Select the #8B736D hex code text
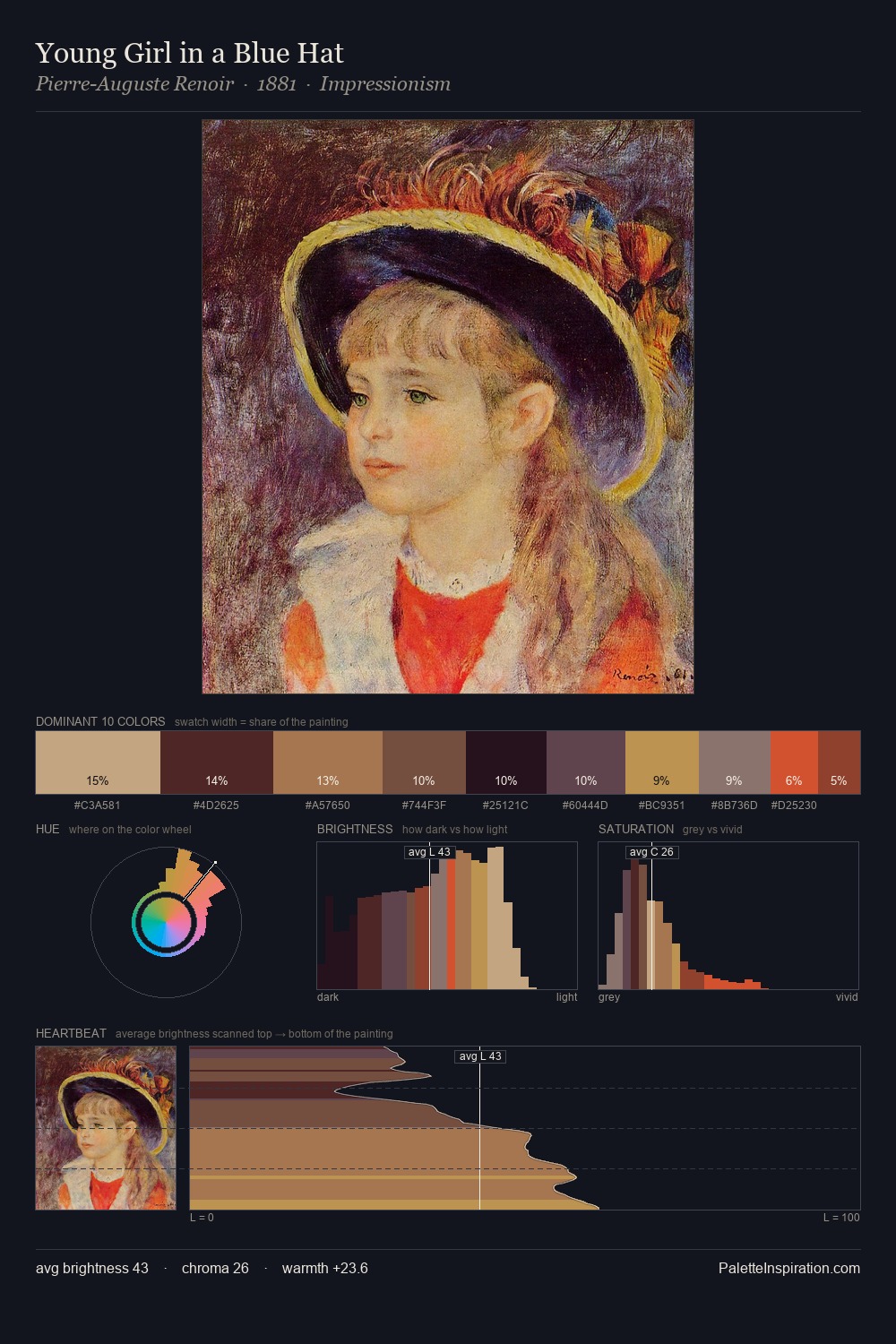This screenshot has width=896, height=1344. (x=735, y=806)
